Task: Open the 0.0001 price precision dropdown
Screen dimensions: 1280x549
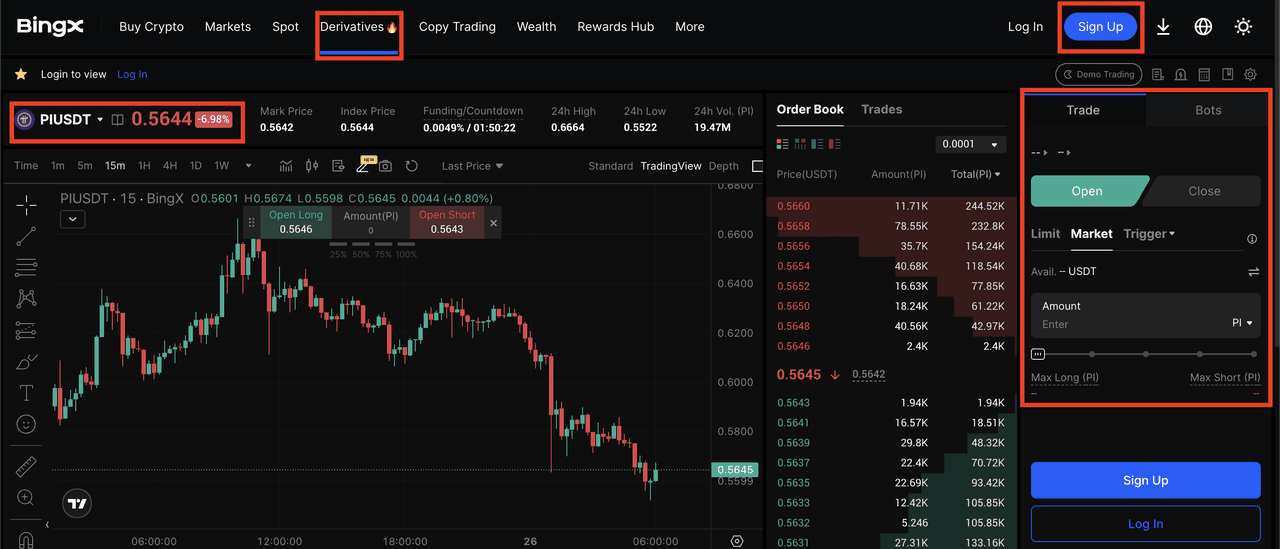Action: click(970, 145)
